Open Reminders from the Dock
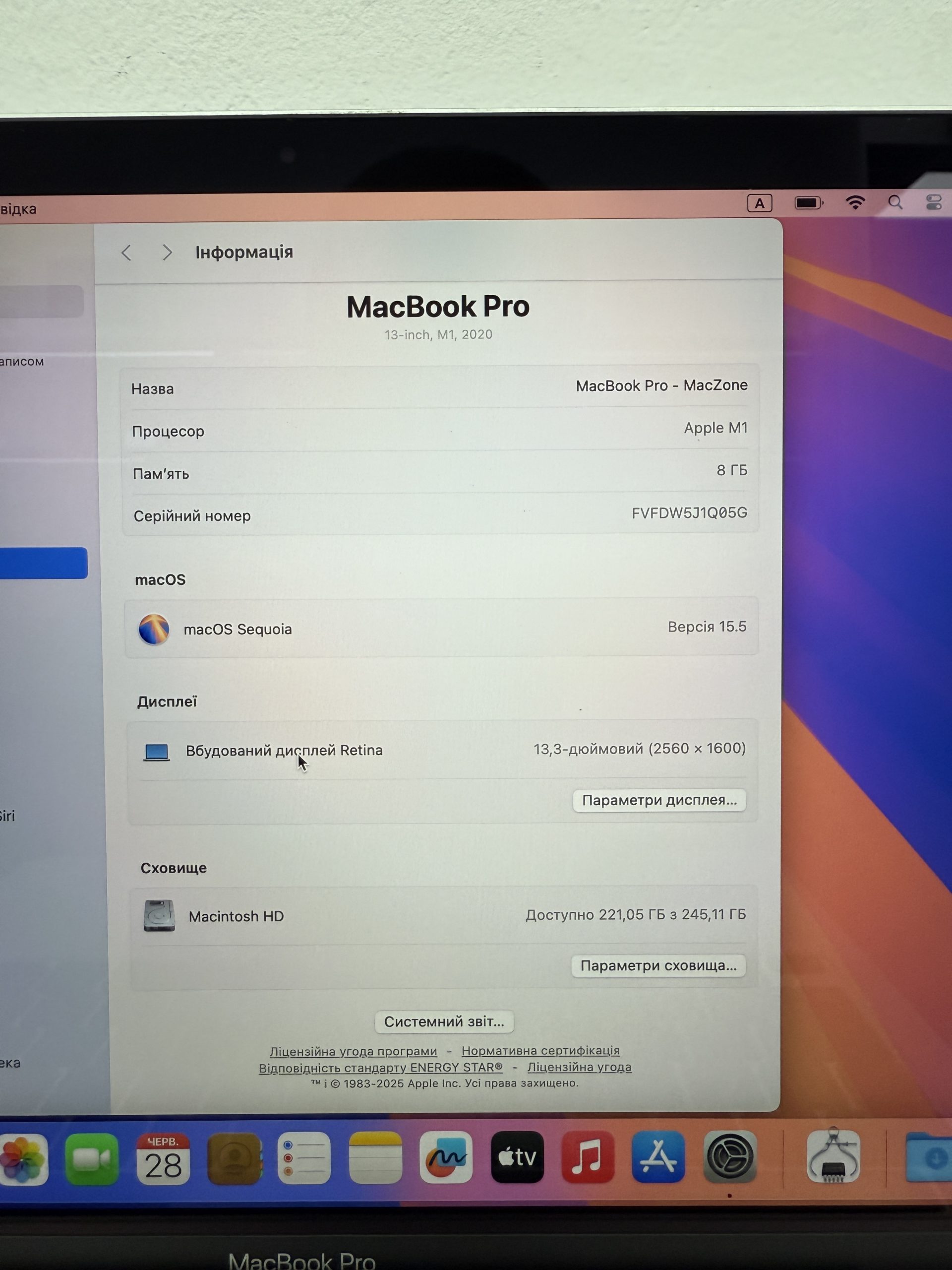Screen dimensions: 952x1270 point(304,1158)
